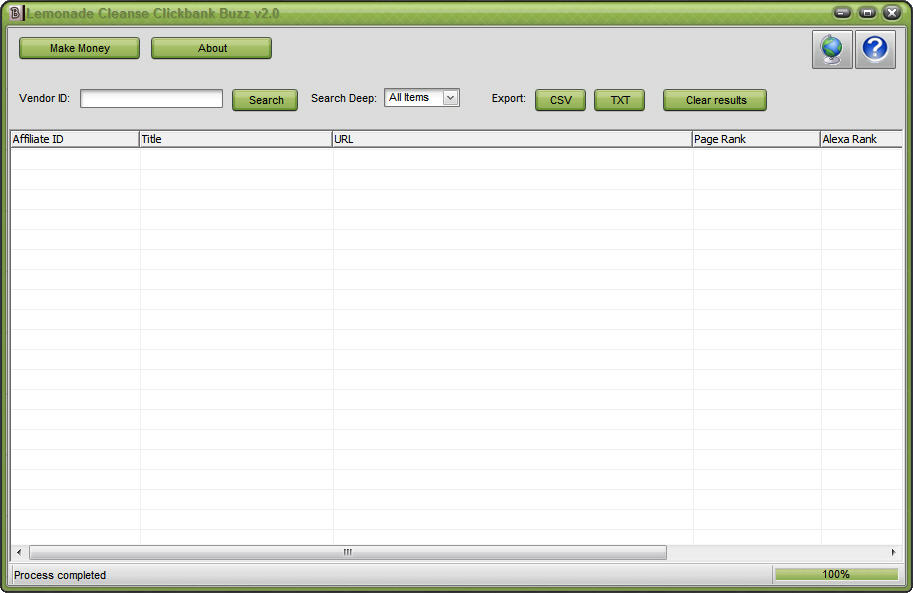Image resolution: width=913 pixels, height=593 pixels.
Task: Click the app icon in the title bar
Action: 16,12
